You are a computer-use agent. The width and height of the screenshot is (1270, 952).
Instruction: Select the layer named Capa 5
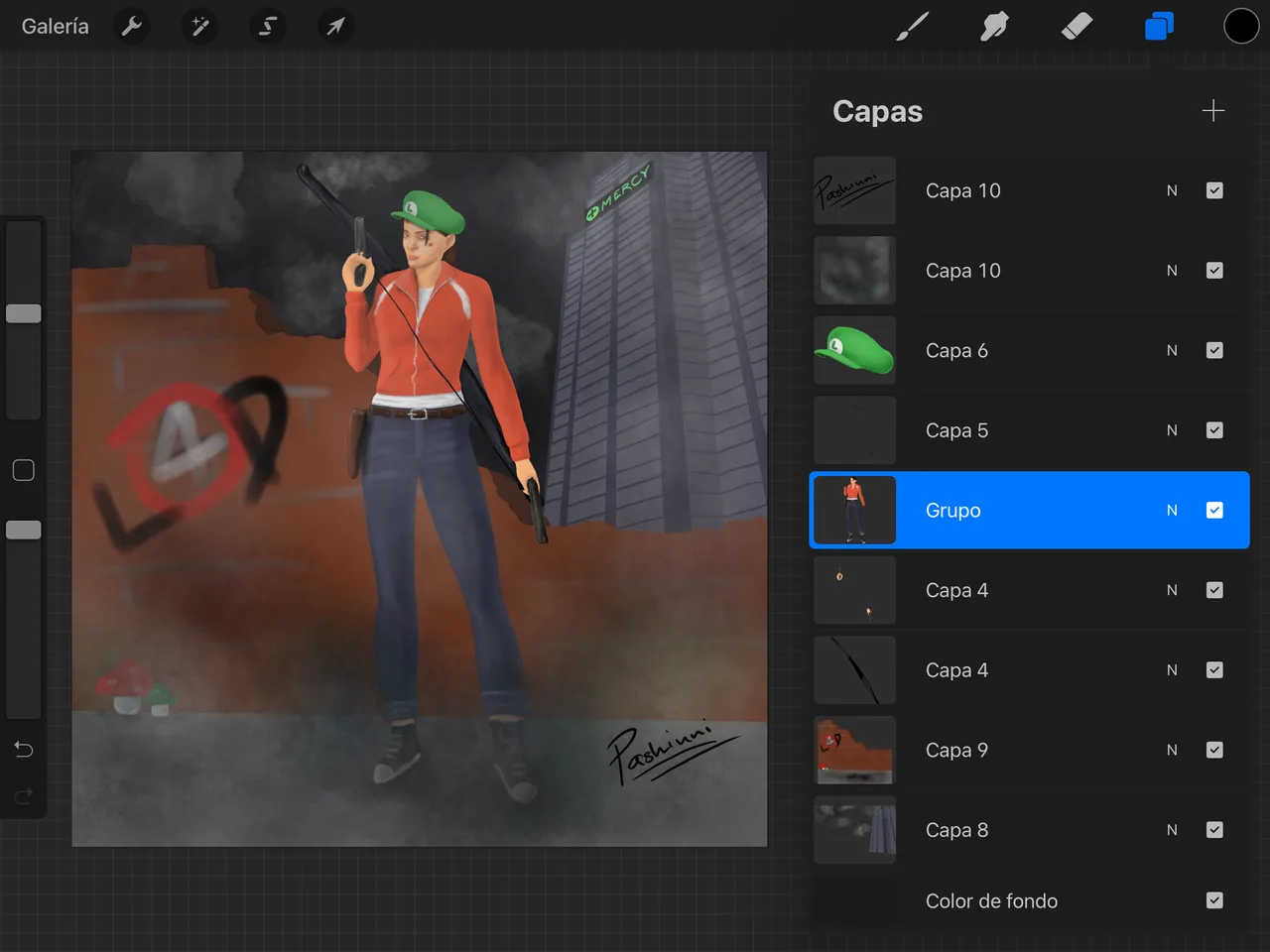(x=956, y=430)
